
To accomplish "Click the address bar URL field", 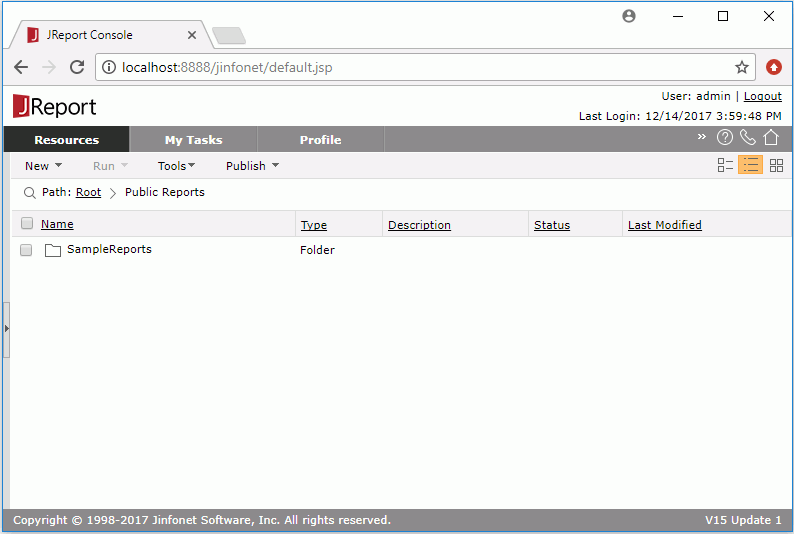I will click(x=425, y=67).
